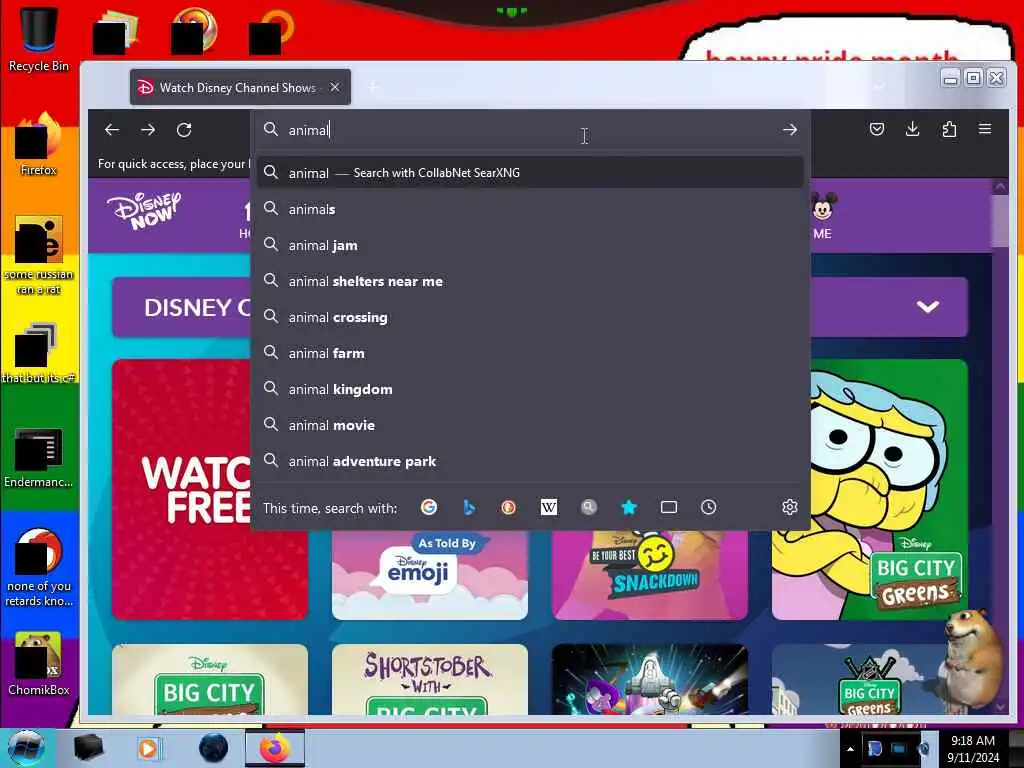Open Firefox desktop shortcut
Viewport: 1024px width, 768px height.
pos(38,144)
